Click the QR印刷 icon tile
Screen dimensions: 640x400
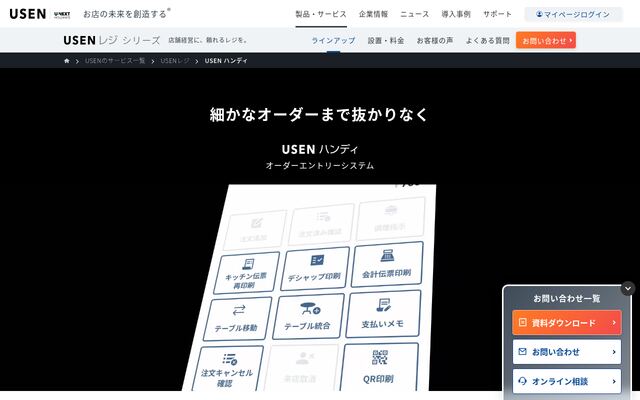[379, 367]
